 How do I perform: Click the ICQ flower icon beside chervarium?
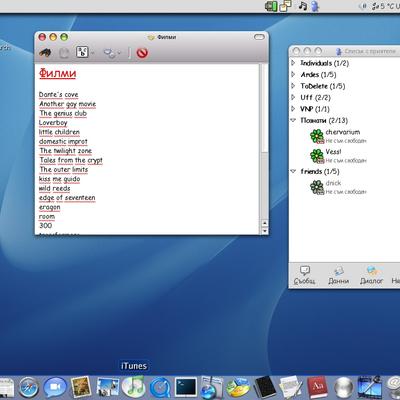pos(317,136)
